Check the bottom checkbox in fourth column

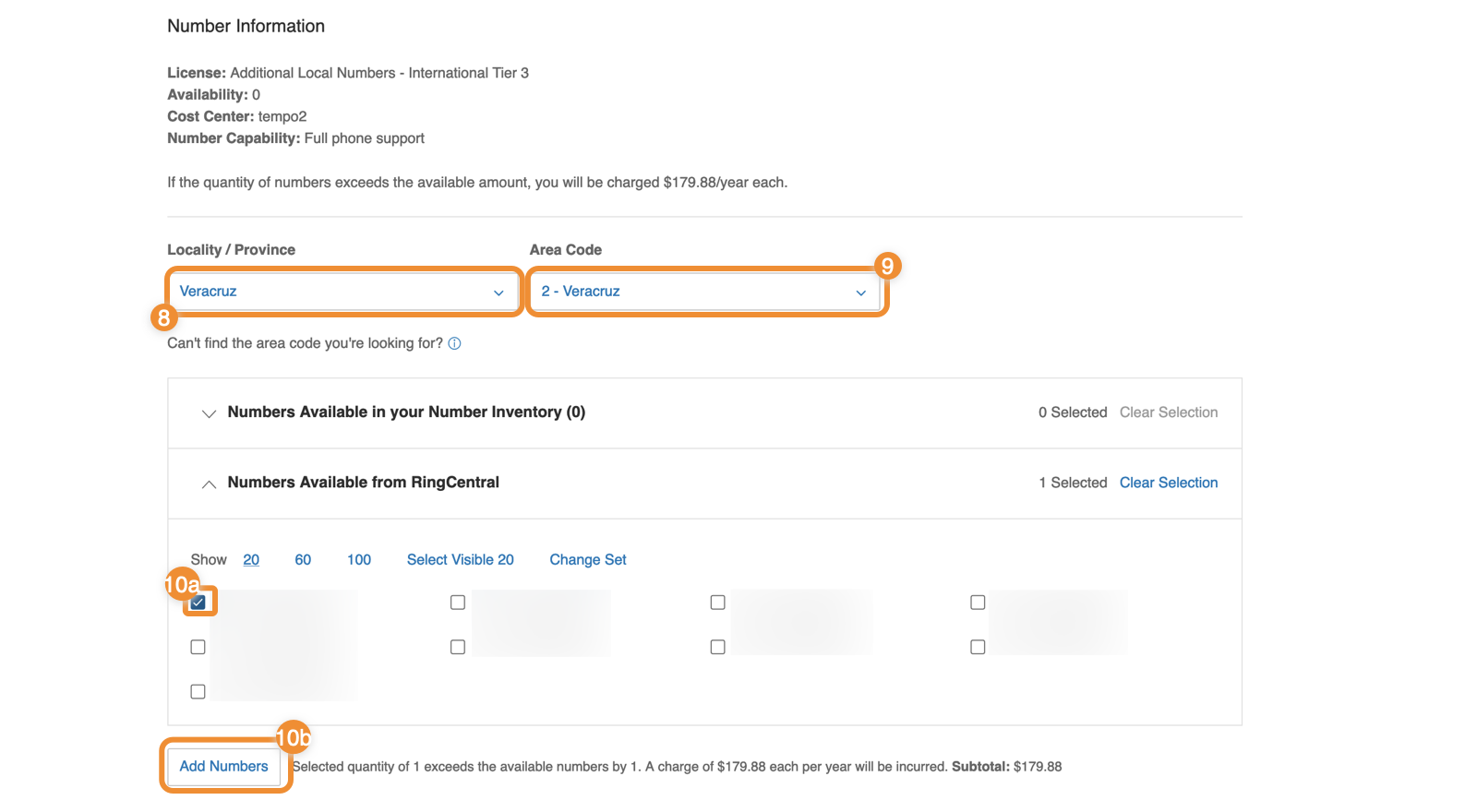[978, 647]
